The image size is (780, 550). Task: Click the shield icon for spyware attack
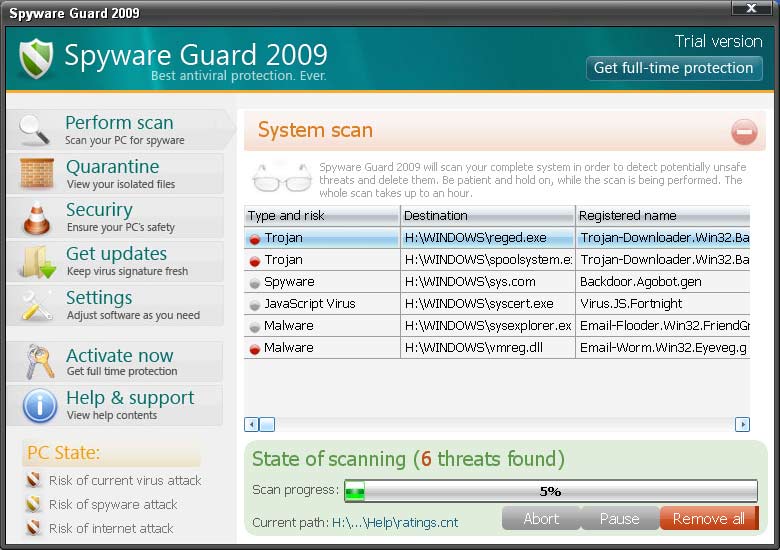(34, 504)
